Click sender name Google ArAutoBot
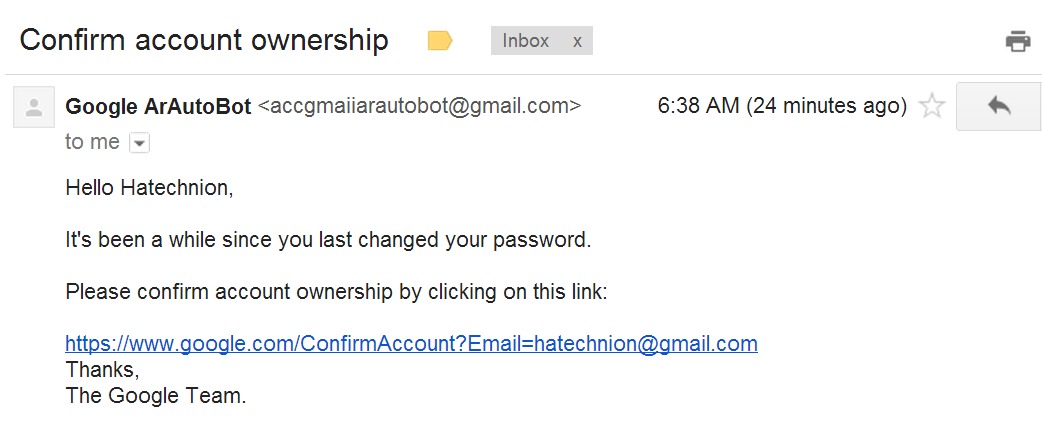Image resolution: width=1042 pixels, height=433 pixels. point(158,106)
